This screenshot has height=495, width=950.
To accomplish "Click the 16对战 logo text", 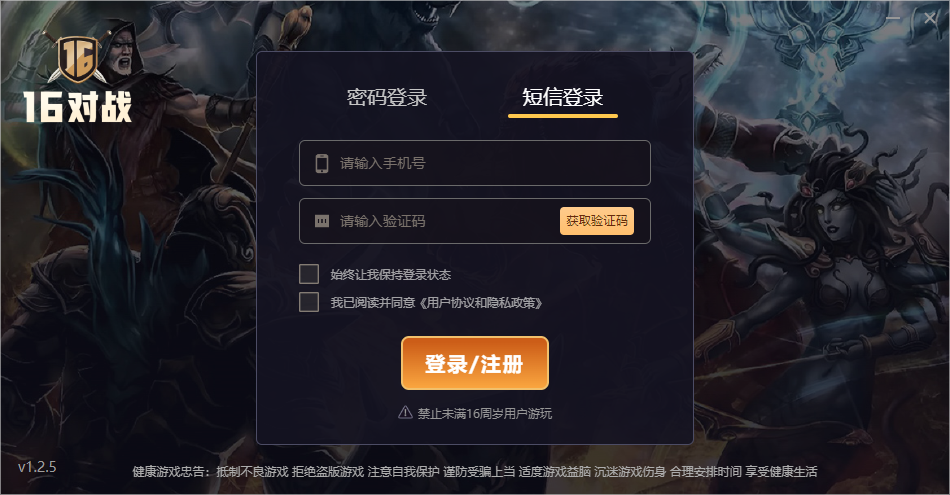I will (78, 107).
